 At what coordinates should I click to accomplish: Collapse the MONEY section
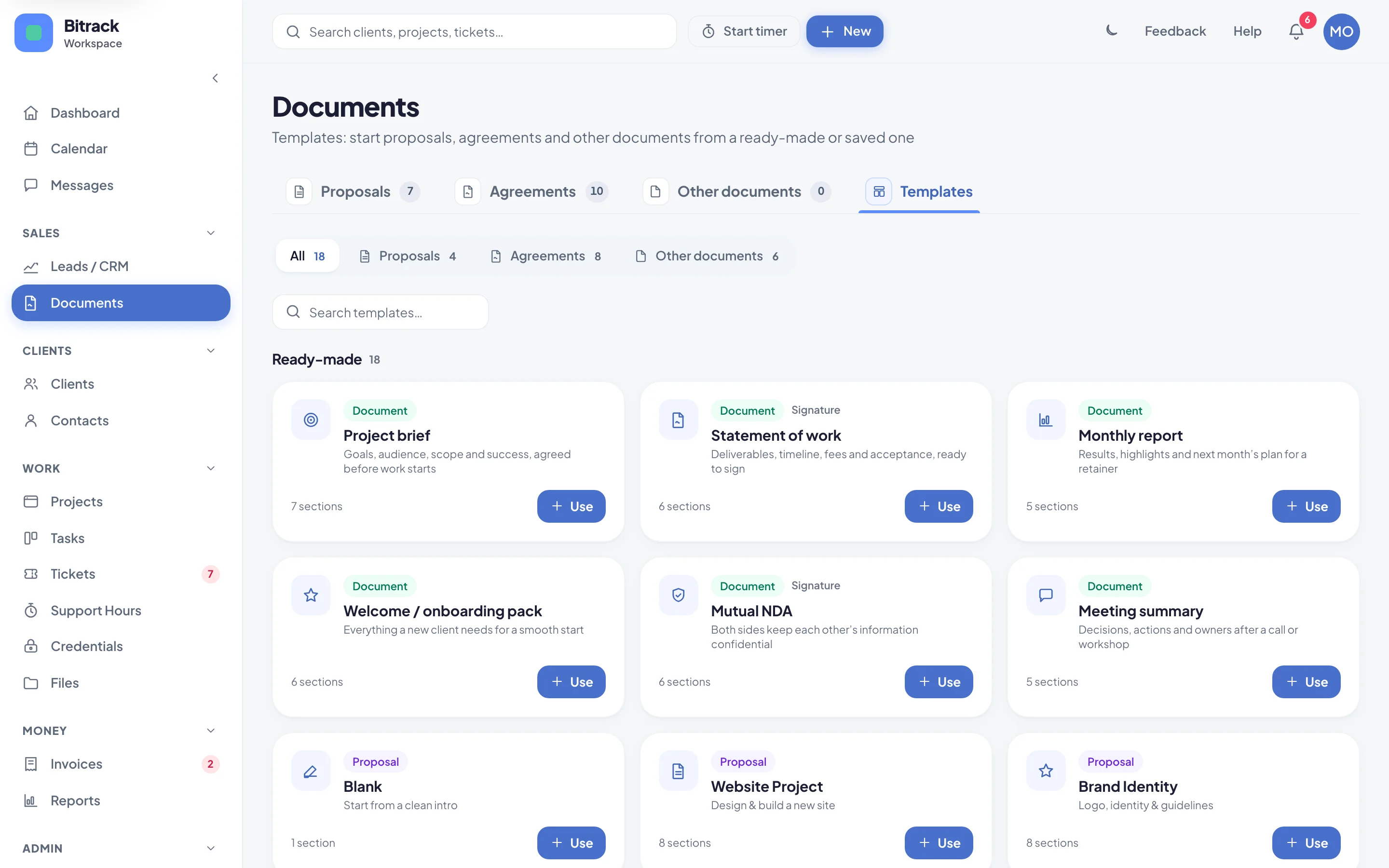(211, 731)
